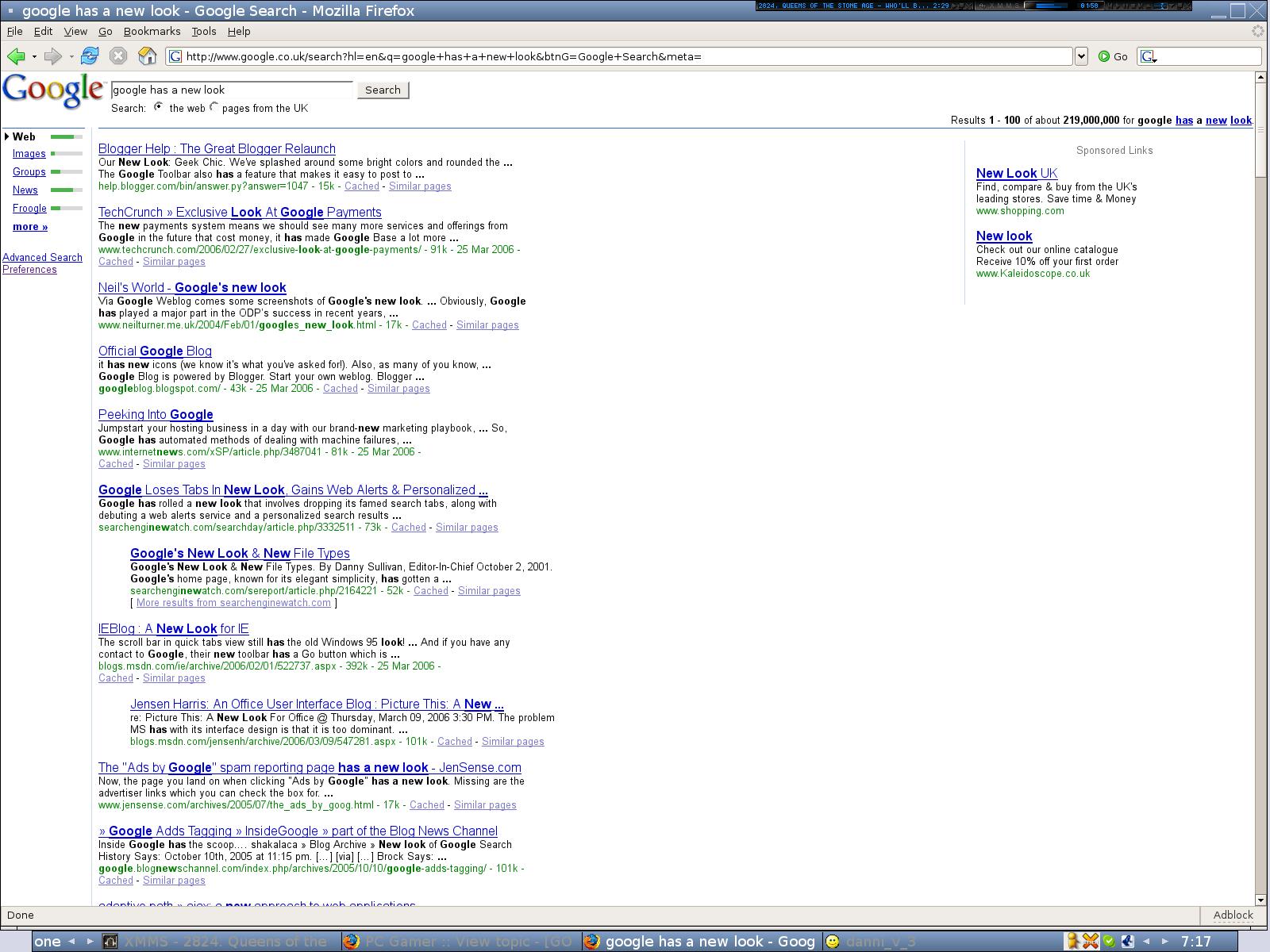Click the blue tray icon next to shield

coord(1127,942)
